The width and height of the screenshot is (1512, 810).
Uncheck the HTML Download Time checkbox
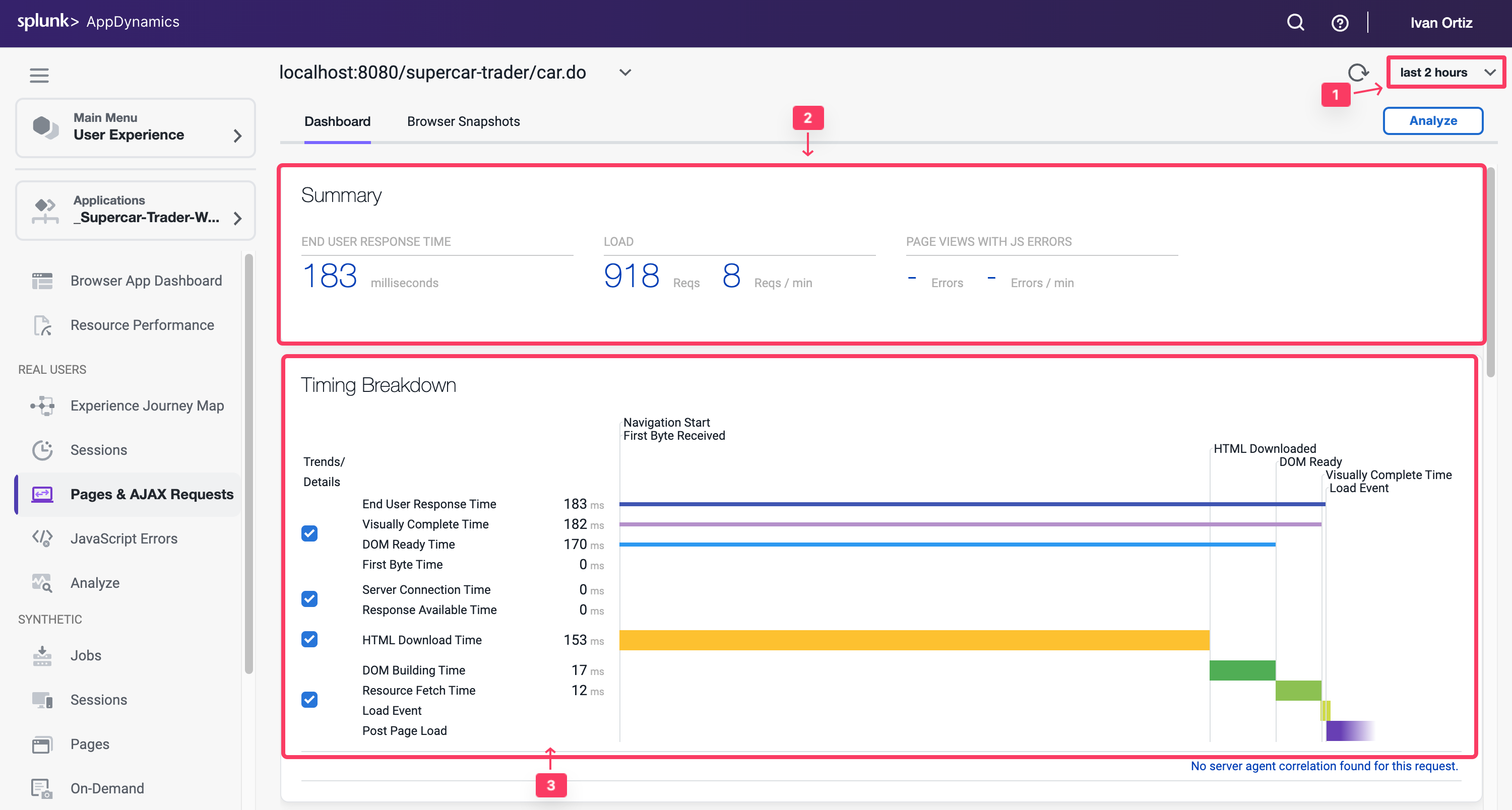point(309,639)
